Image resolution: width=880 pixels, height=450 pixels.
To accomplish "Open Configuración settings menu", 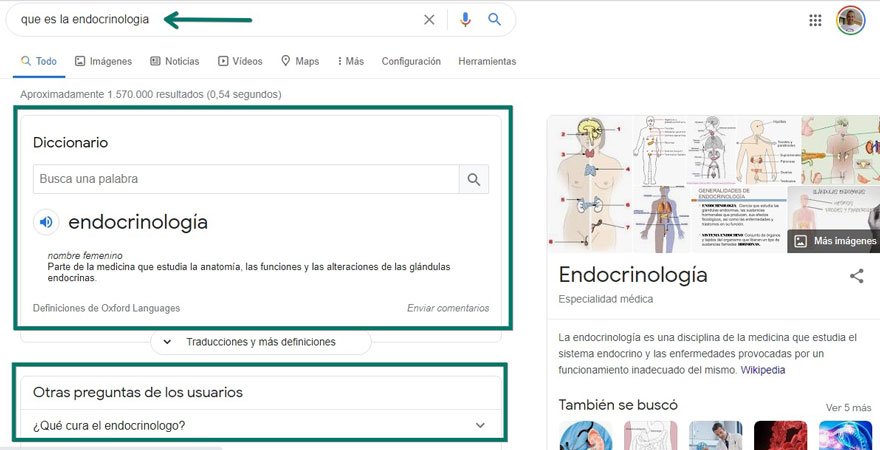I will coord(411,61).
